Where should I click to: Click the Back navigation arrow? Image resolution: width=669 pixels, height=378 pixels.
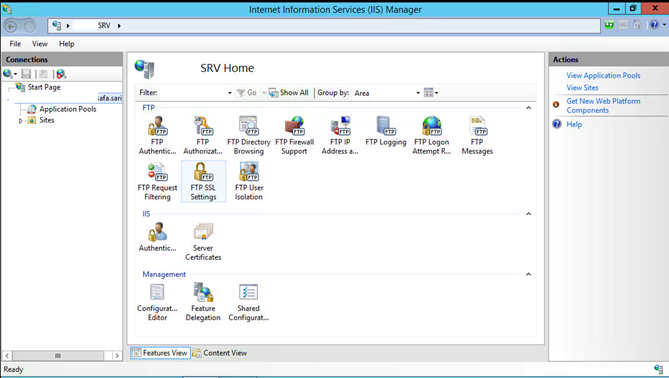11,26
